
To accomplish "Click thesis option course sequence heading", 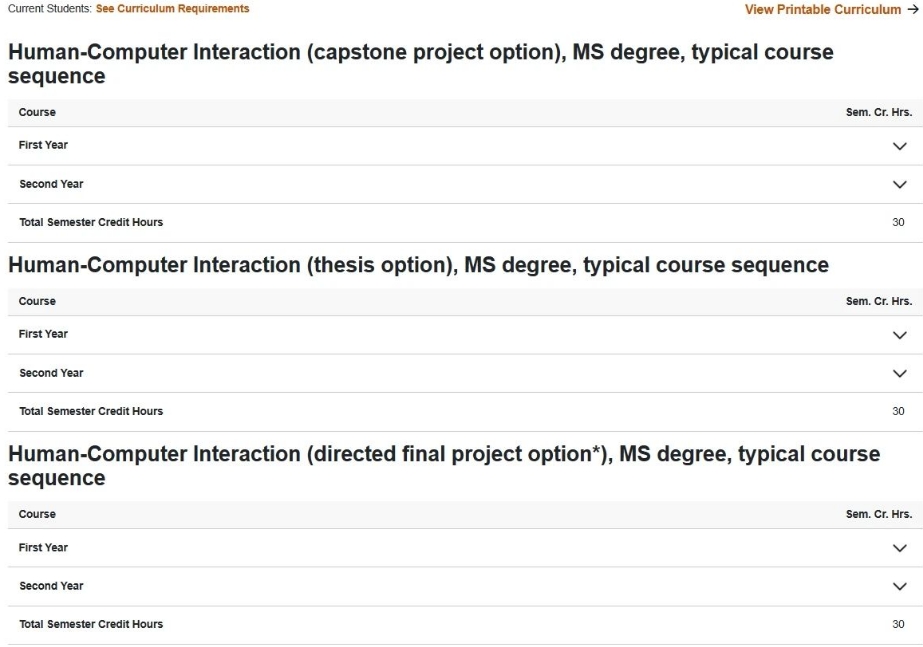I will [419, 265].
